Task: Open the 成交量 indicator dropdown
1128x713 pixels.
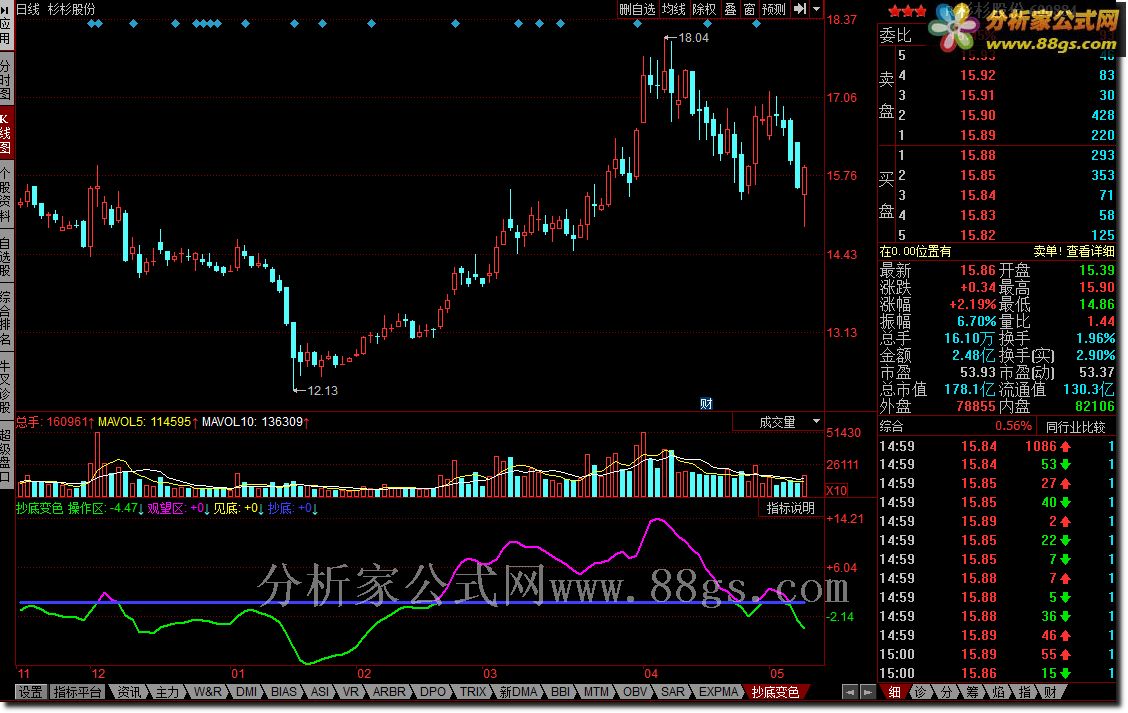Action: (x=778, y=422)
